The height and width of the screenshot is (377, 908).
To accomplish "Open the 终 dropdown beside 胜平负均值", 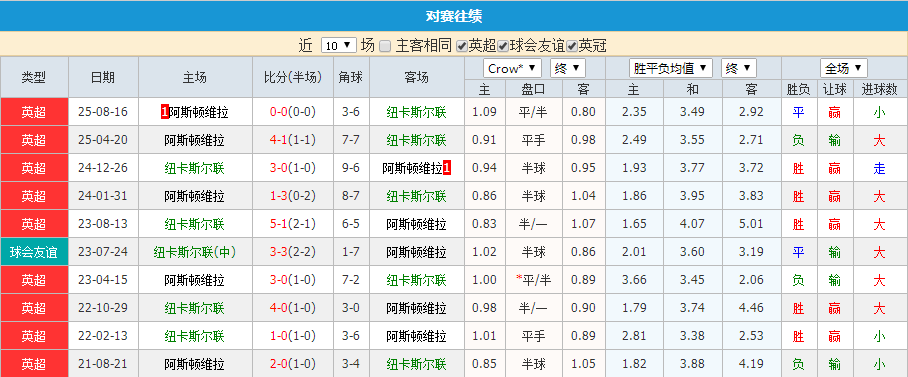I will click(739, 68).
